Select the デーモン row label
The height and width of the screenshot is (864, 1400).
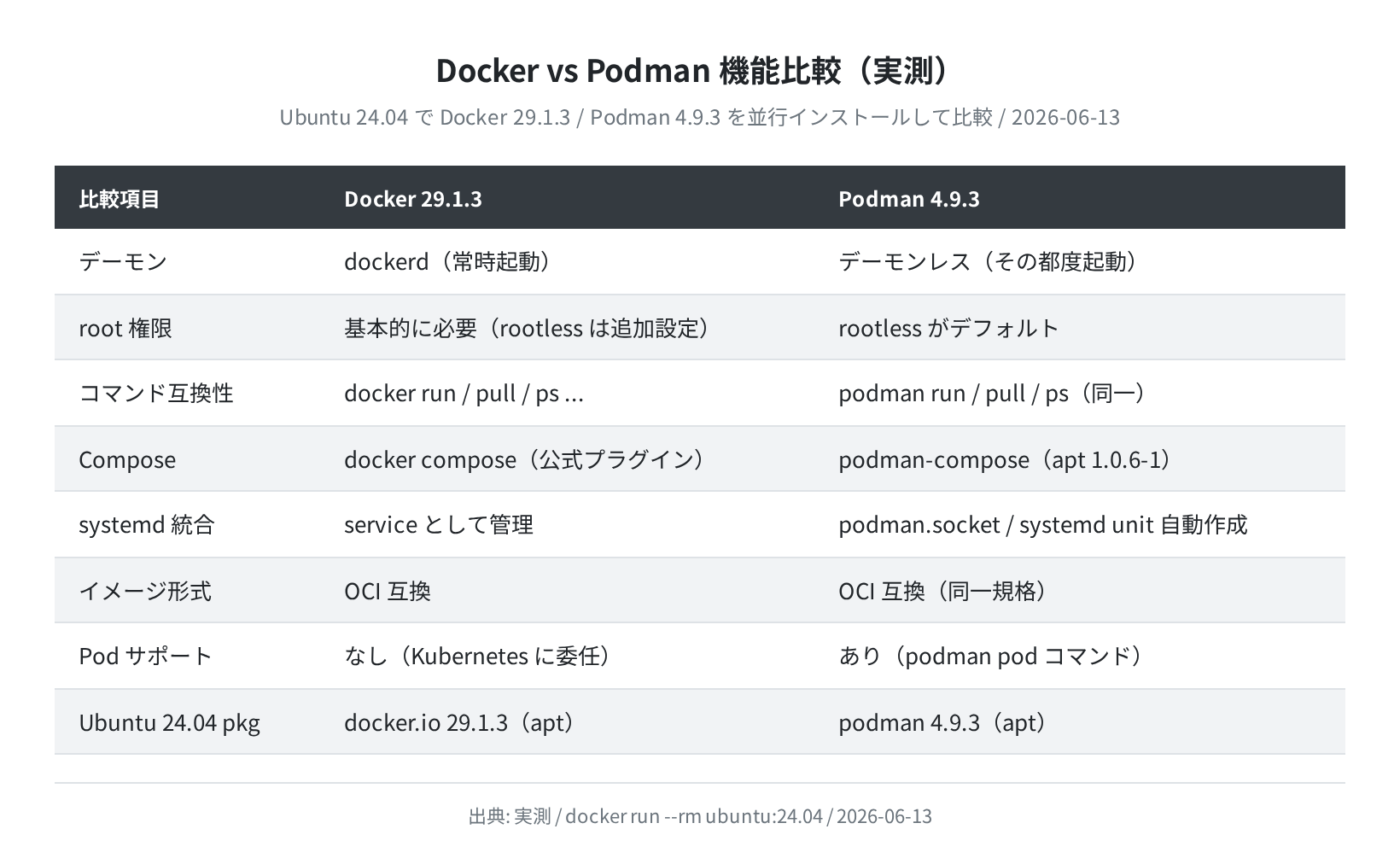click(x=123, y=261)
